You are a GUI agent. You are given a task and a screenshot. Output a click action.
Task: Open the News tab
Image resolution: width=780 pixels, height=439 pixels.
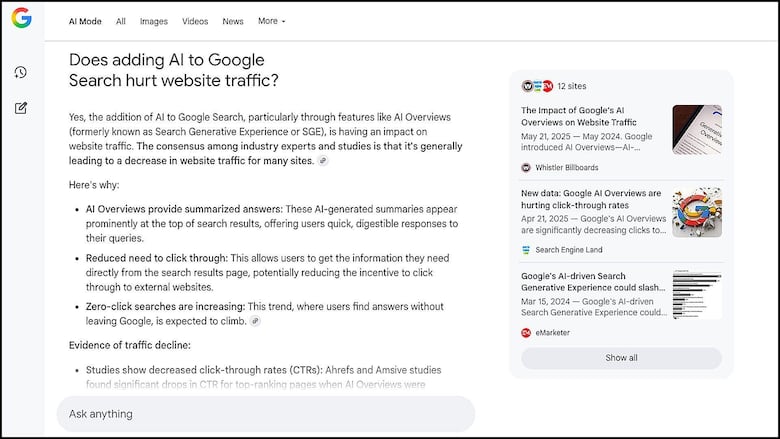click(233, 21)
